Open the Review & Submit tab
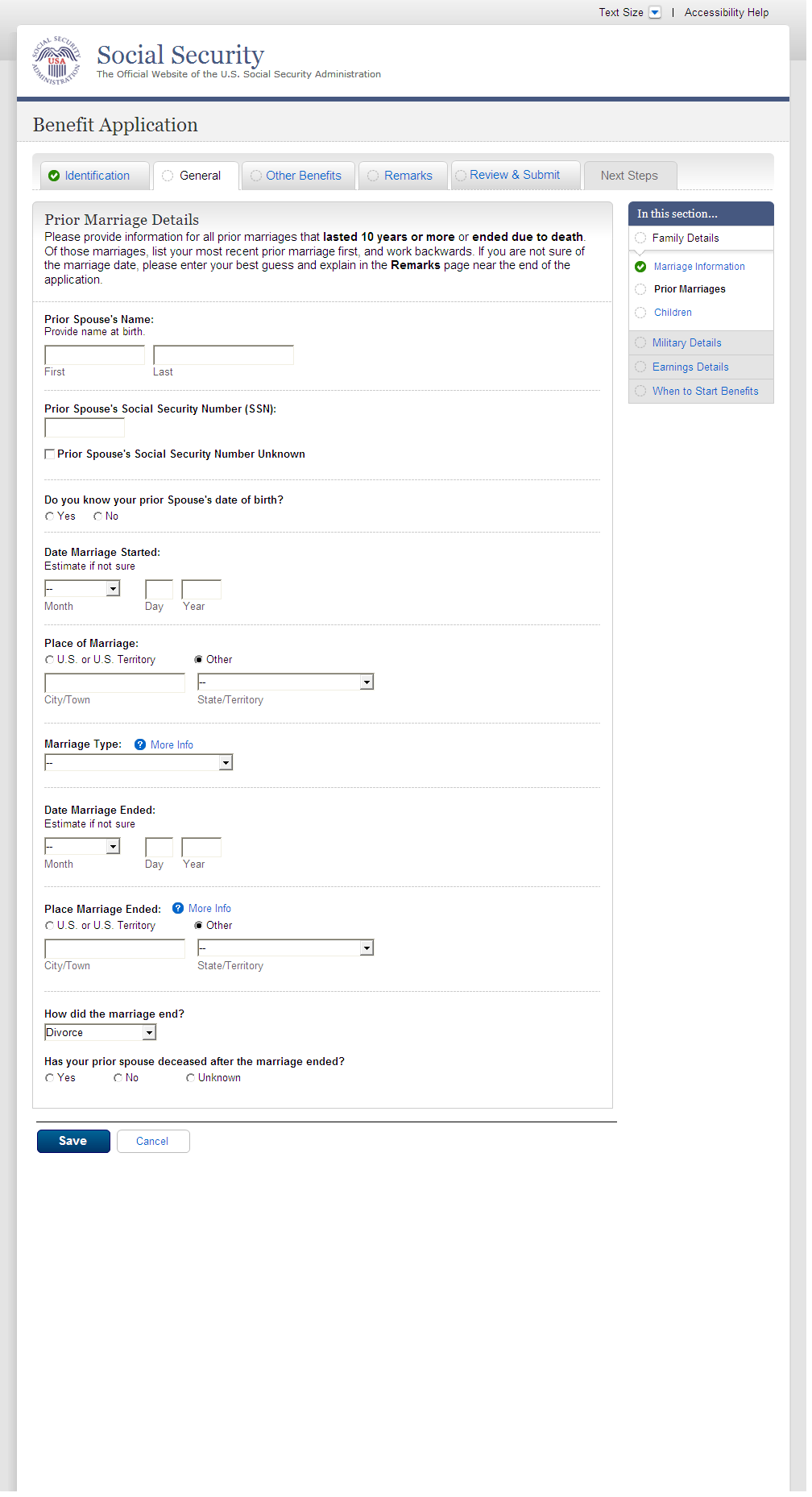The height and width of the screenshot is (1497, 812). [x=514, y=175]
